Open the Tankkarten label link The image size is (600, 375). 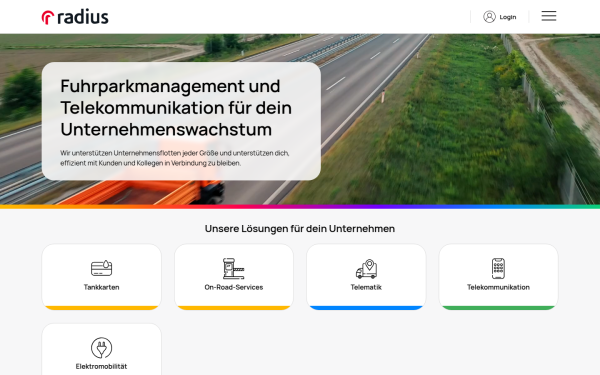101,287
